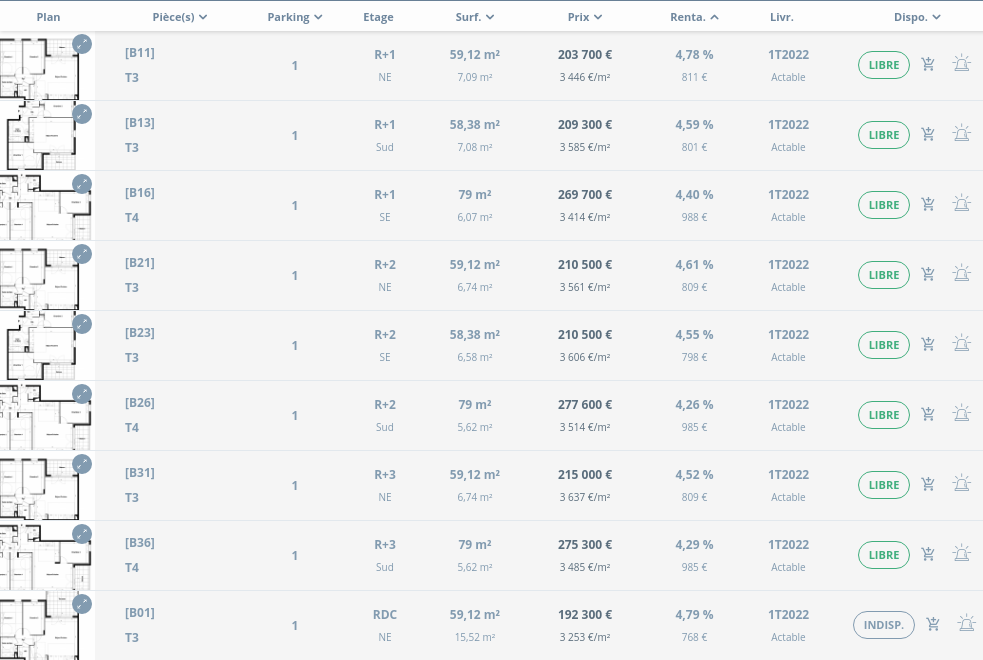Viewport: 983px width, 660px height.
Task: Click alert icon for lot B31
Action: (x=961, y=485)
